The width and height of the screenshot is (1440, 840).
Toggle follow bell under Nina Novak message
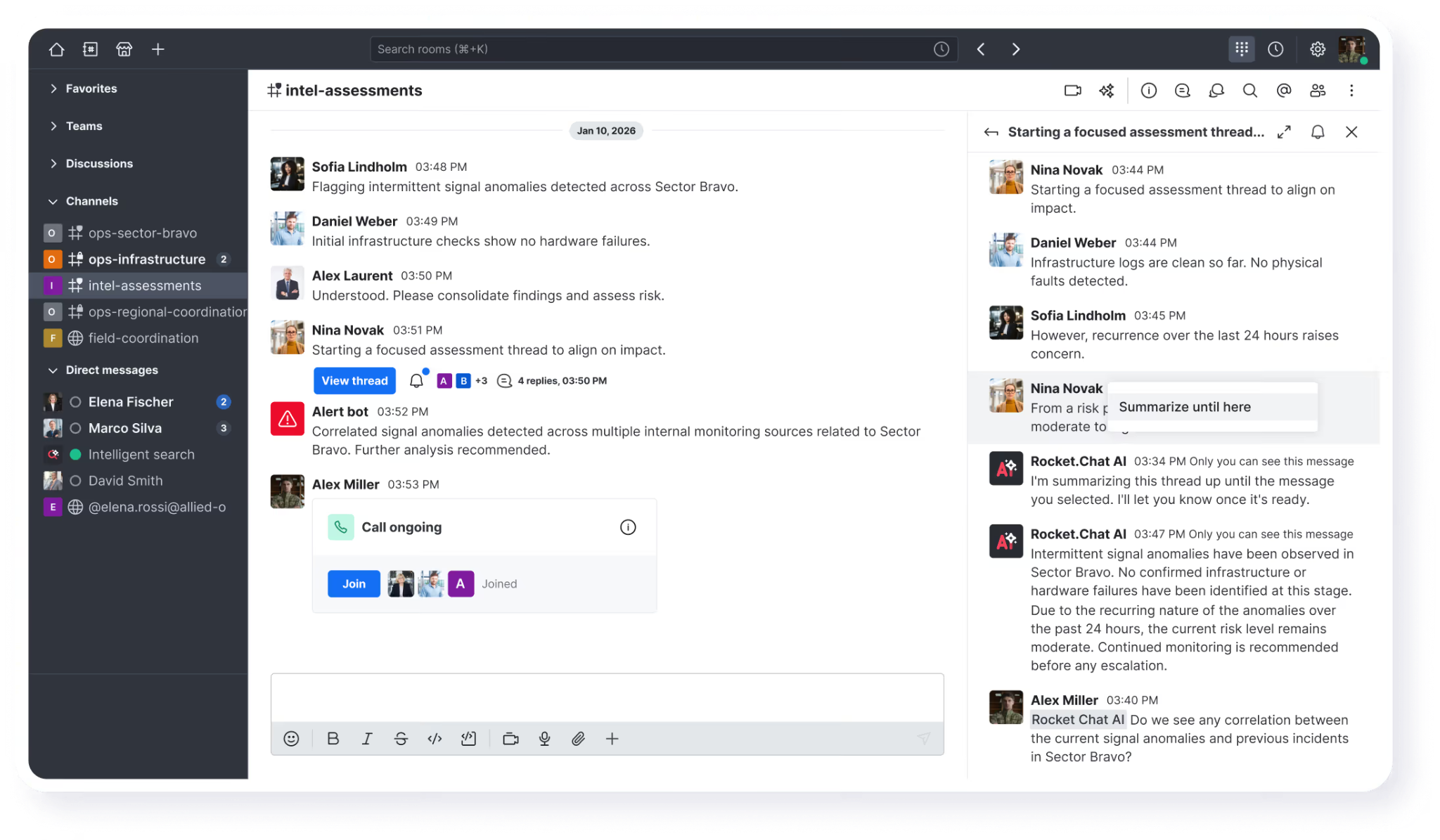(x=416, y=380)
